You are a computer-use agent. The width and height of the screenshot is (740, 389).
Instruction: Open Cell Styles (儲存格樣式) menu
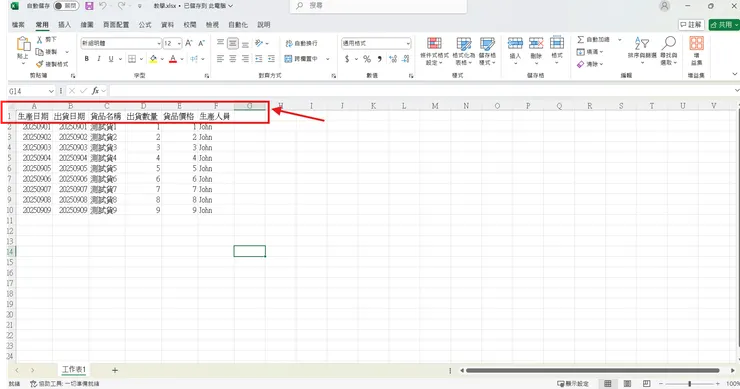(x=487, y=51)
